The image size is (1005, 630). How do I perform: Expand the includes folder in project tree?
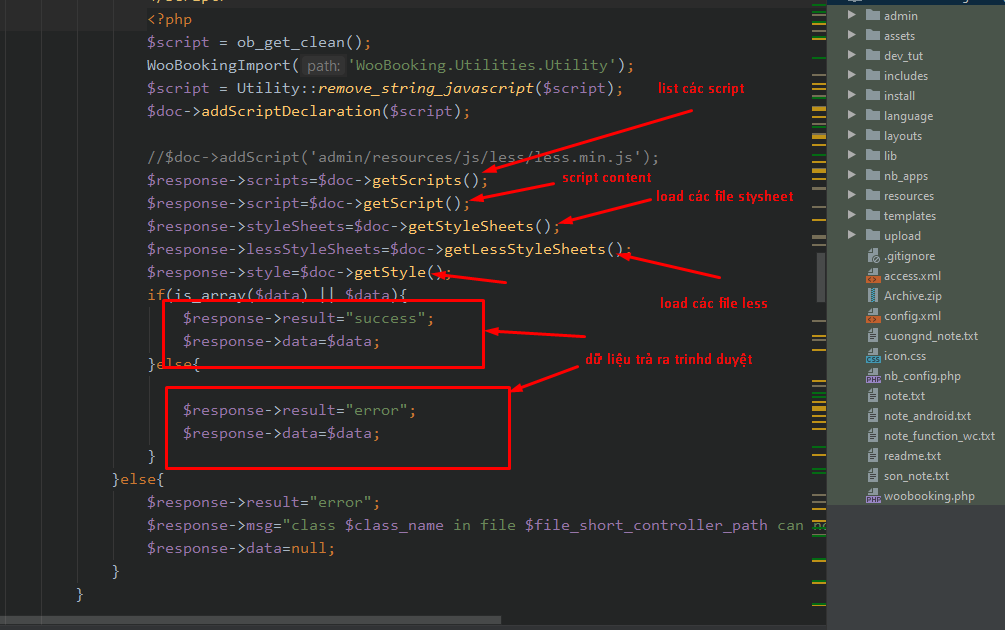pos(852,76)
